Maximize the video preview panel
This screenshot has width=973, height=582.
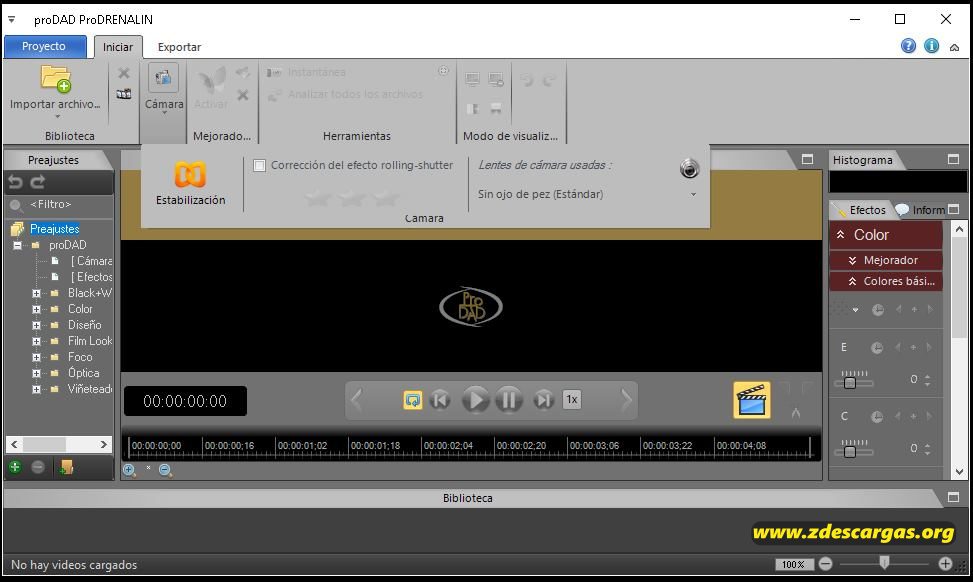[x=807, y=159]
